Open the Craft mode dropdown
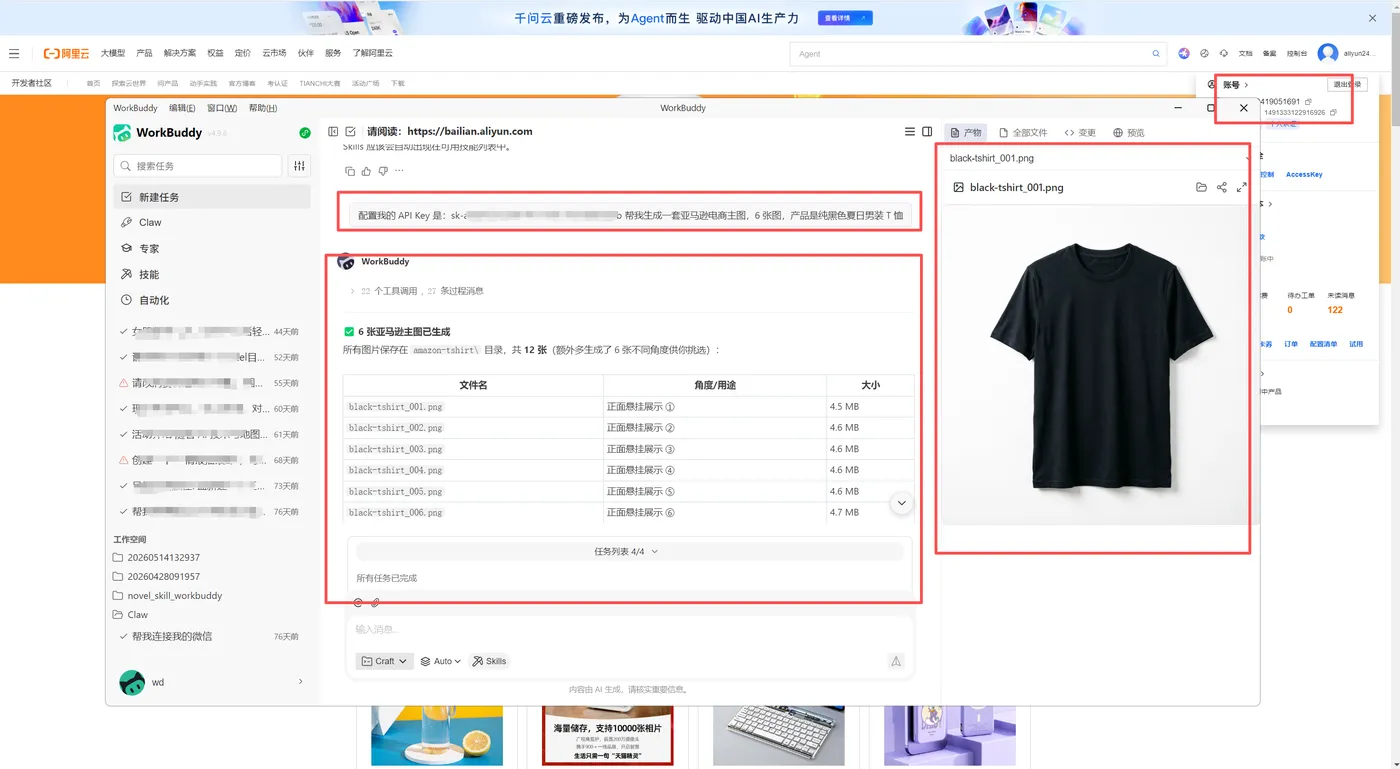 [385, 661]
